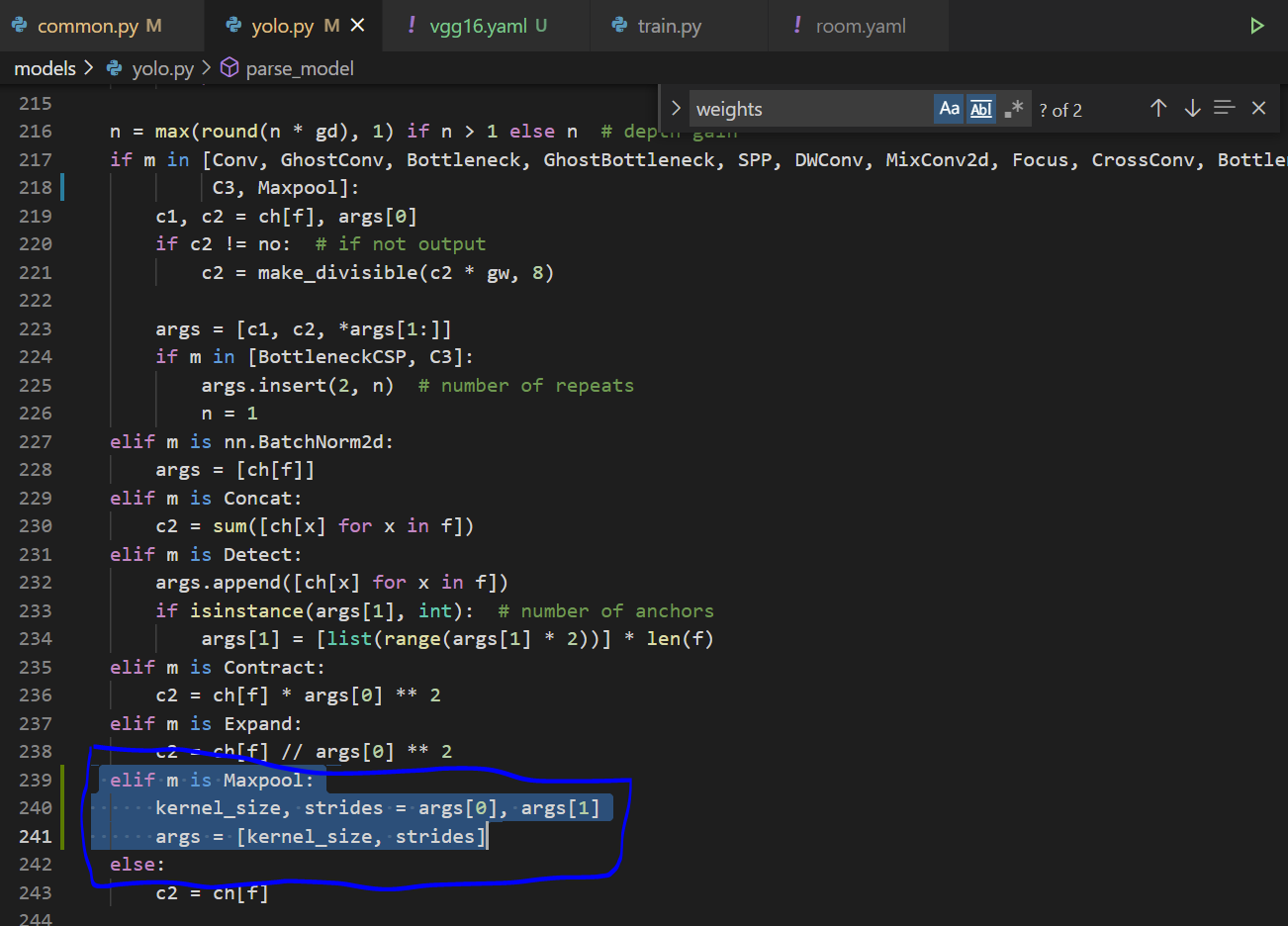Enable Match Case in the find widget
Image resolution: width=1288 pixels, height=926 pixels.
[x=949, y=109]
